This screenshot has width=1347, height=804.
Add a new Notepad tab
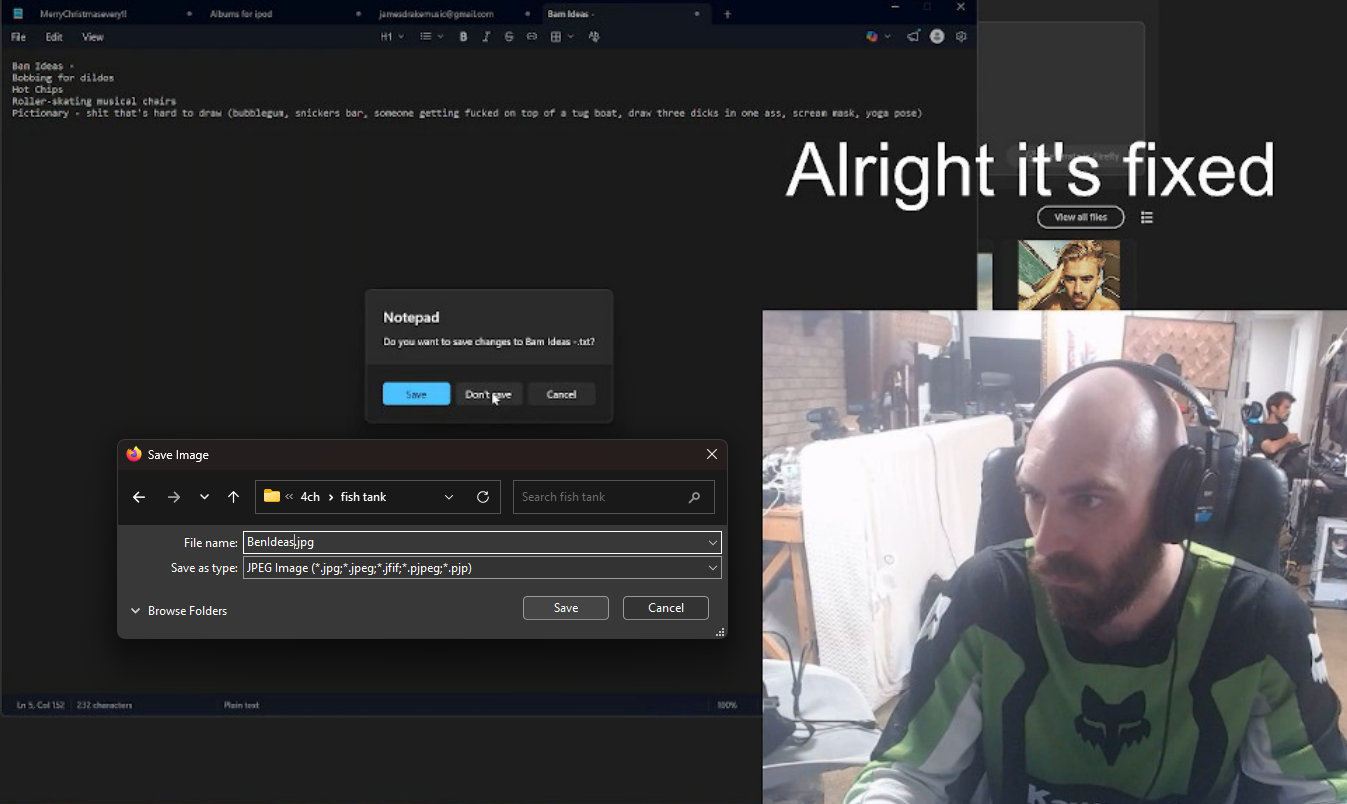pyautogui.click(x=727, y=14)
